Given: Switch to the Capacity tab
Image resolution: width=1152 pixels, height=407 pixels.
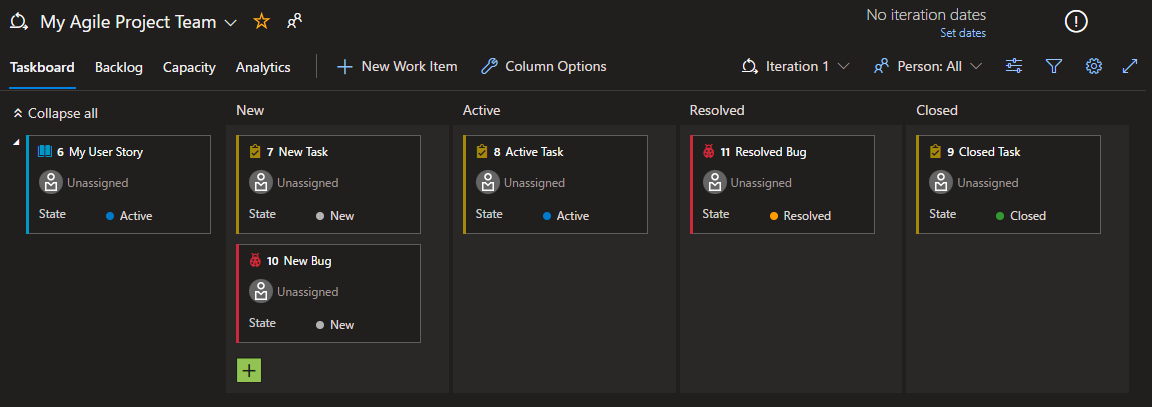Looking at the screenshot, I should pos(189,67).
